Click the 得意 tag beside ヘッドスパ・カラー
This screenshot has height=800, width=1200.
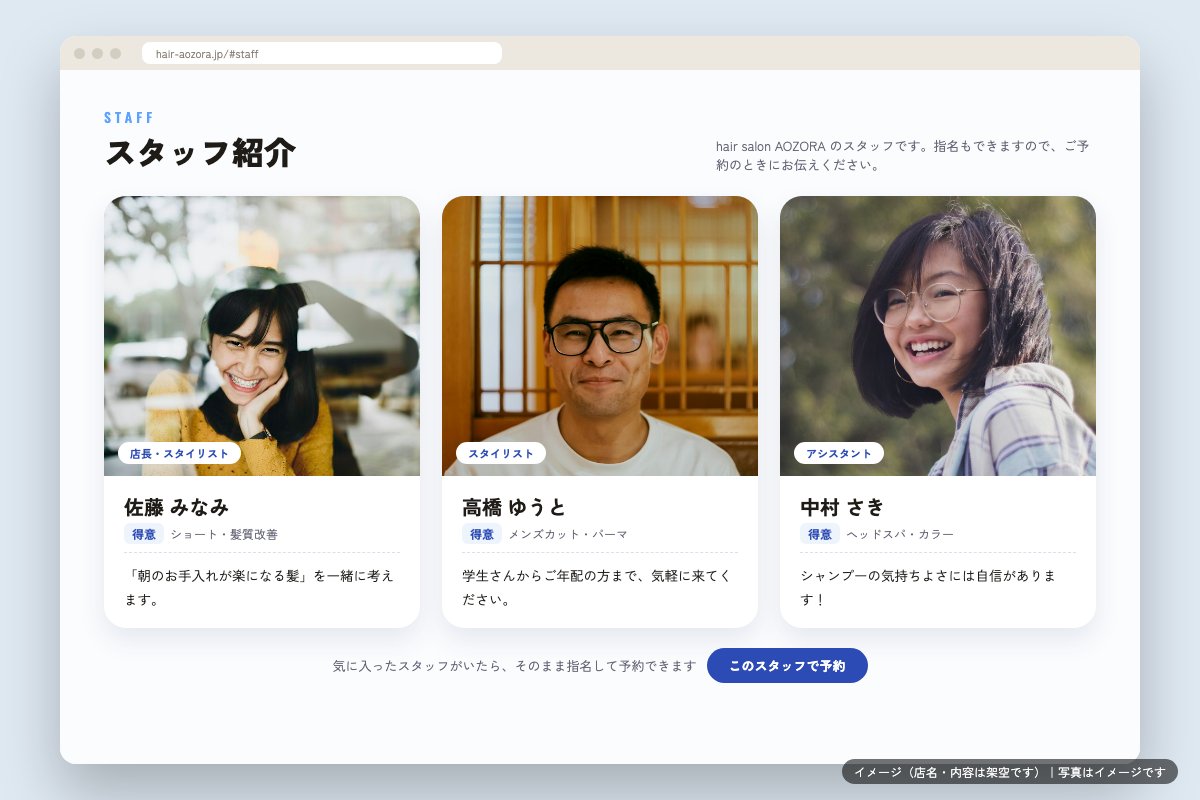coord(820,534)
